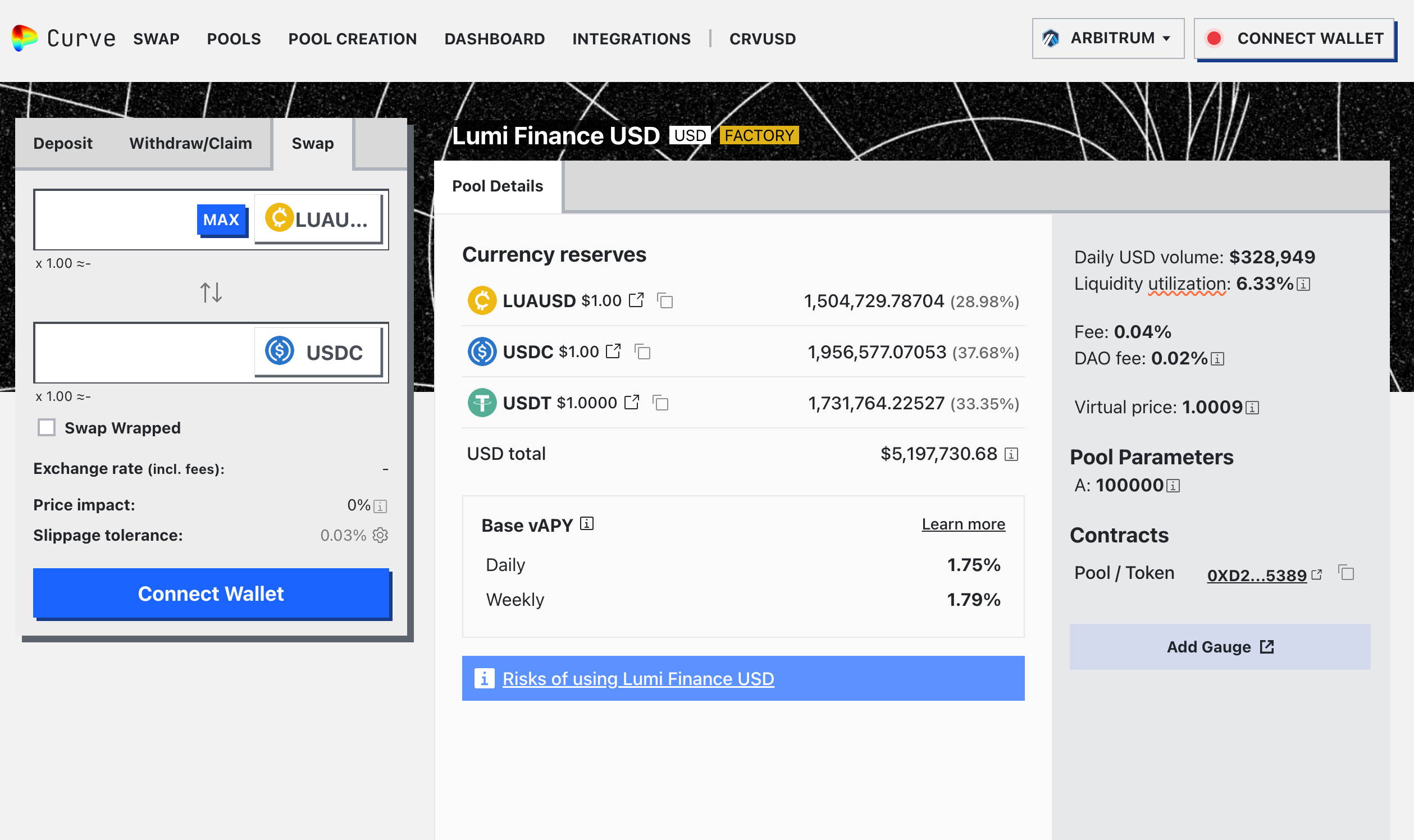Show the Virtual price info icon
This screenshot has width=1414, height=840.
coord(1253,408)
